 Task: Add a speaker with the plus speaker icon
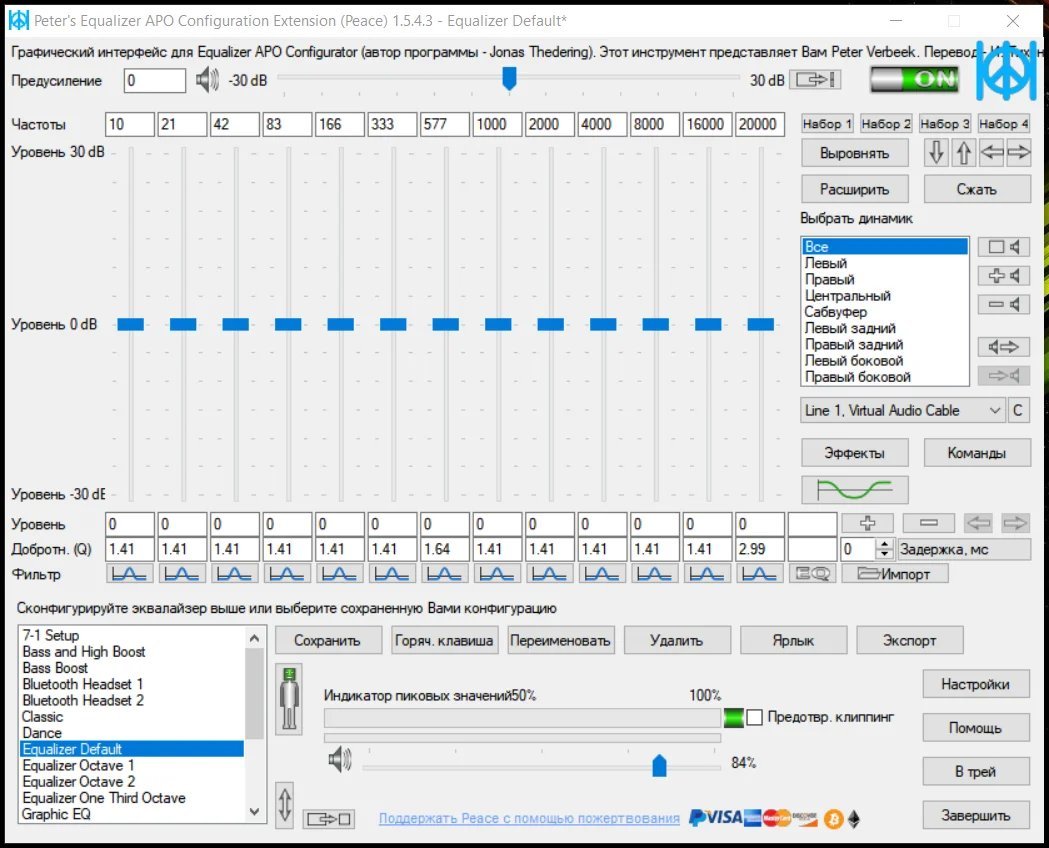pyautogui.click(x=1004, y=276)
